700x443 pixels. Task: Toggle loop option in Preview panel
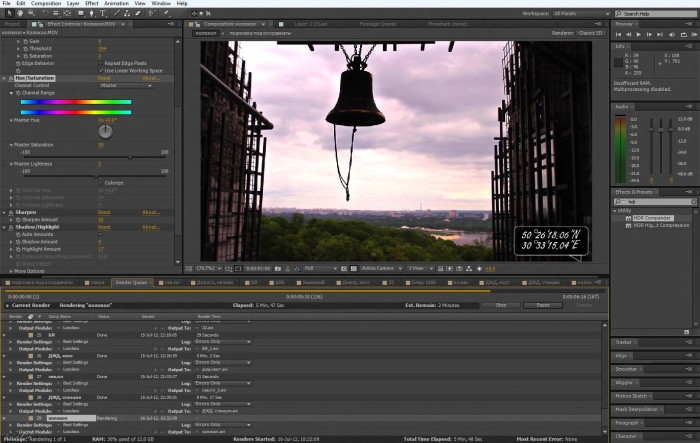[683, 34]
